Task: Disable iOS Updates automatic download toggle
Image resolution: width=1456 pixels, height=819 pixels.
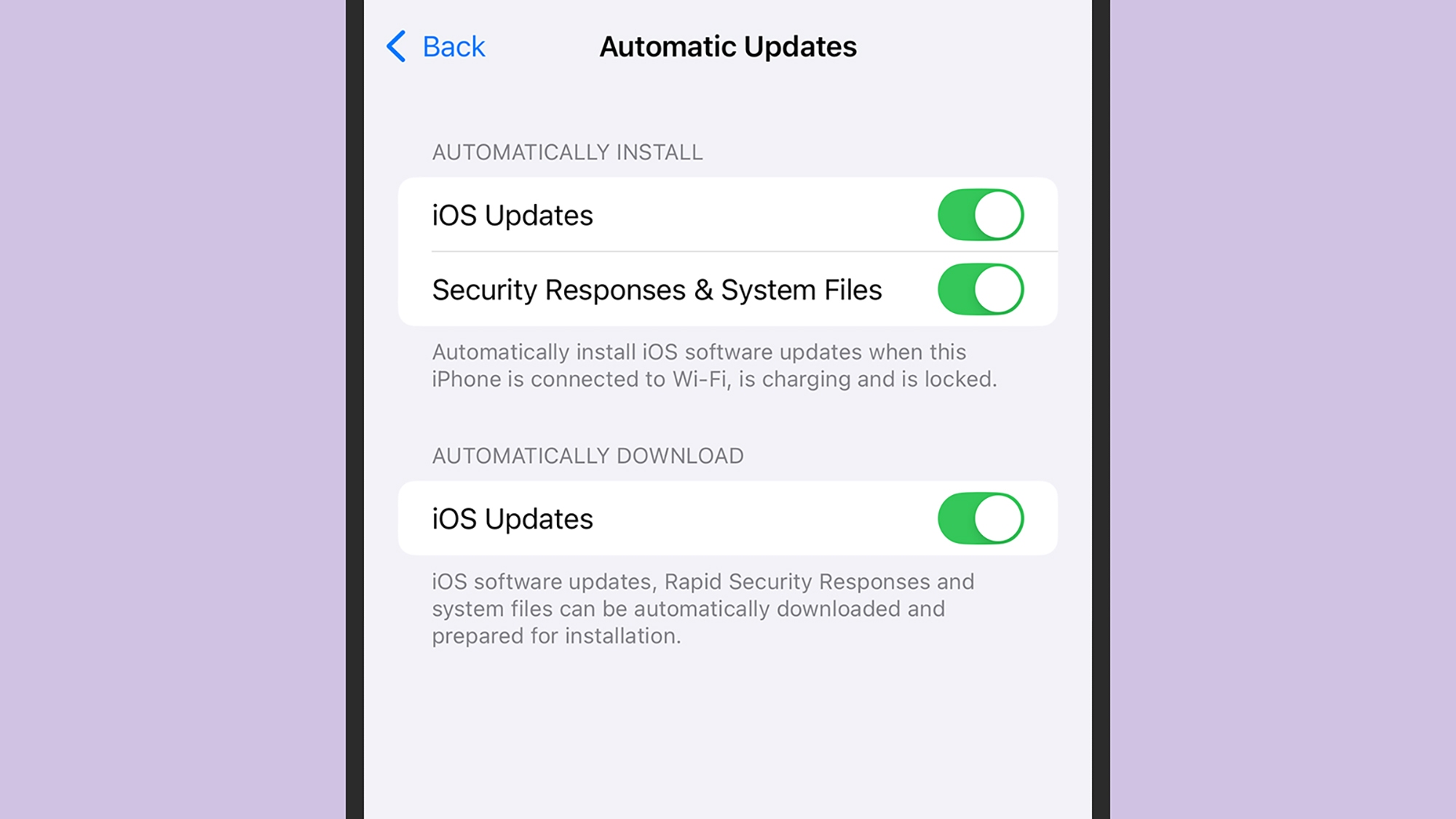Action: (x=981, y=518)
